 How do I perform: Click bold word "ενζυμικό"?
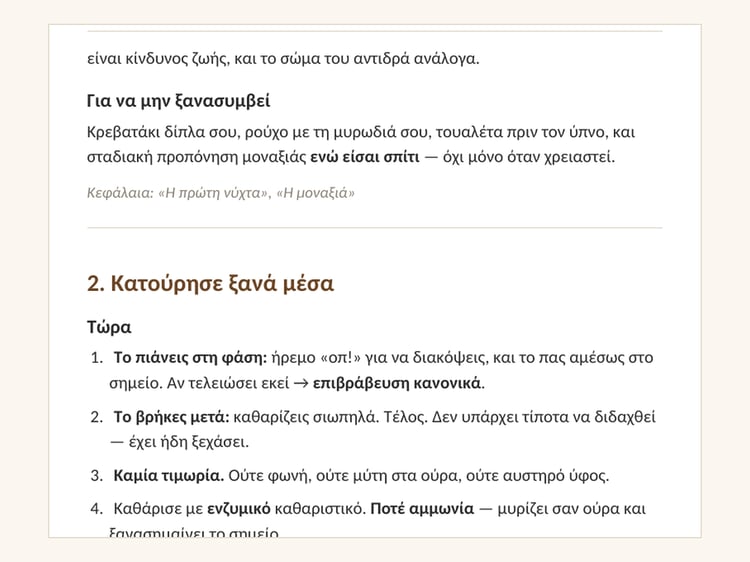[x=239, y=508]
